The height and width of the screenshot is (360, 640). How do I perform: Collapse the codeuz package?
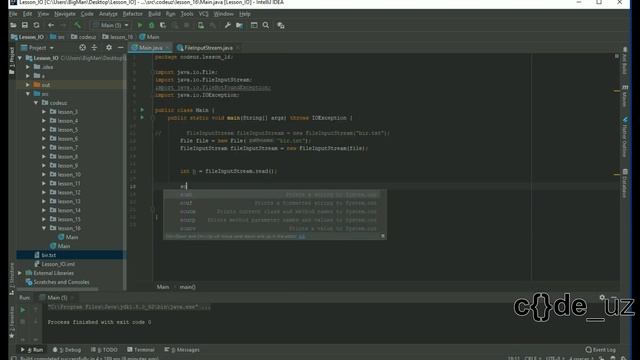pos(36,103)
